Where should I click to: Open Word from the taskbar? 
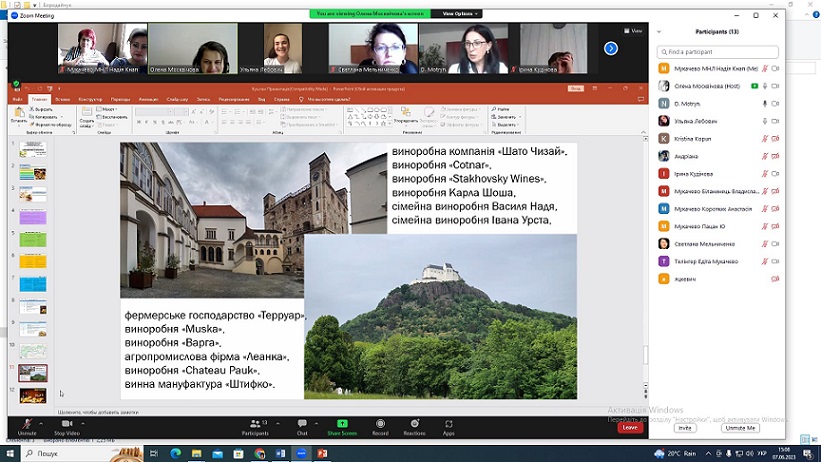[x=281, y=453]
